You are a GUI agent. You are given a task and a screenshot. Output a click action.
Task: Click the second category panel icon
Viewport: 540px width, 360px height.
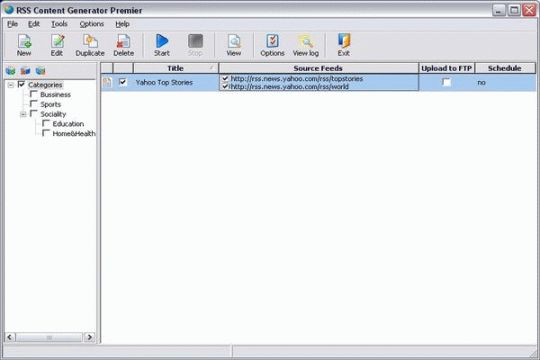point(25,71)
